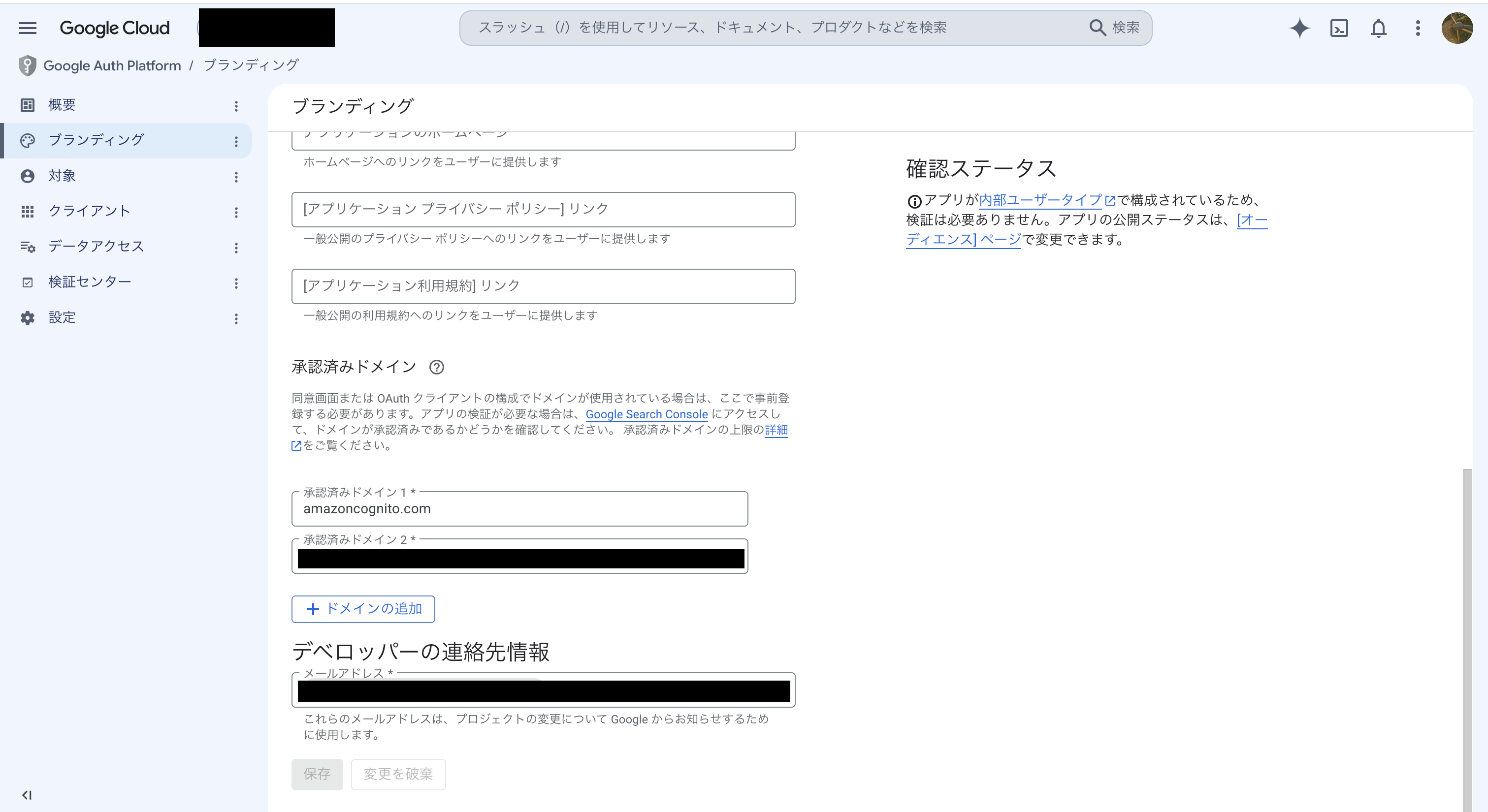The height and width of the screenshot is (812, 1488).
Task: Open the 内部ユーザータイプ link
Action: coord(1047,200)
